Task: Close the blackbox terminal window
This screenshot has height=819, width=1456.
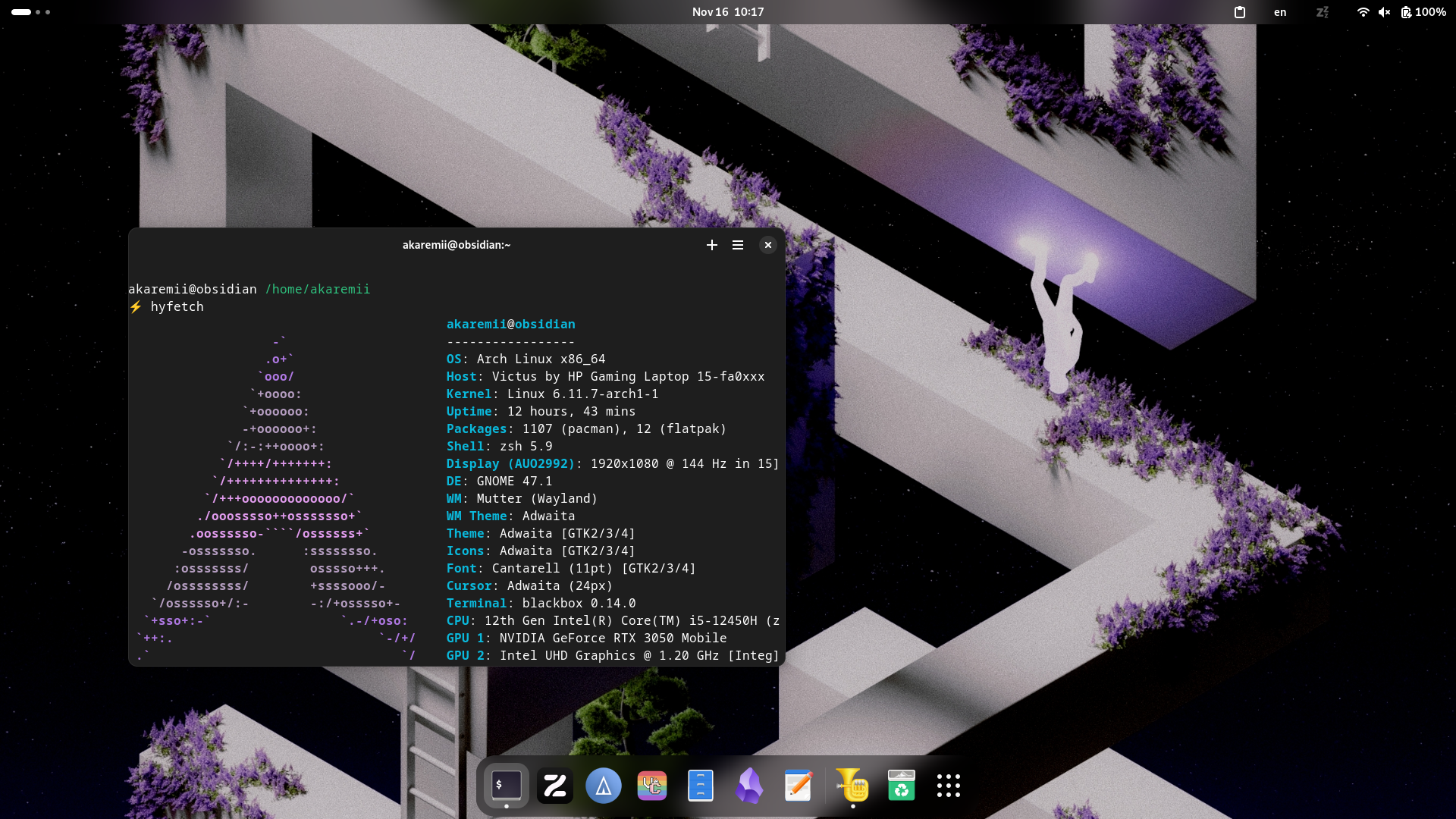Action: click(x=767, y=245)
